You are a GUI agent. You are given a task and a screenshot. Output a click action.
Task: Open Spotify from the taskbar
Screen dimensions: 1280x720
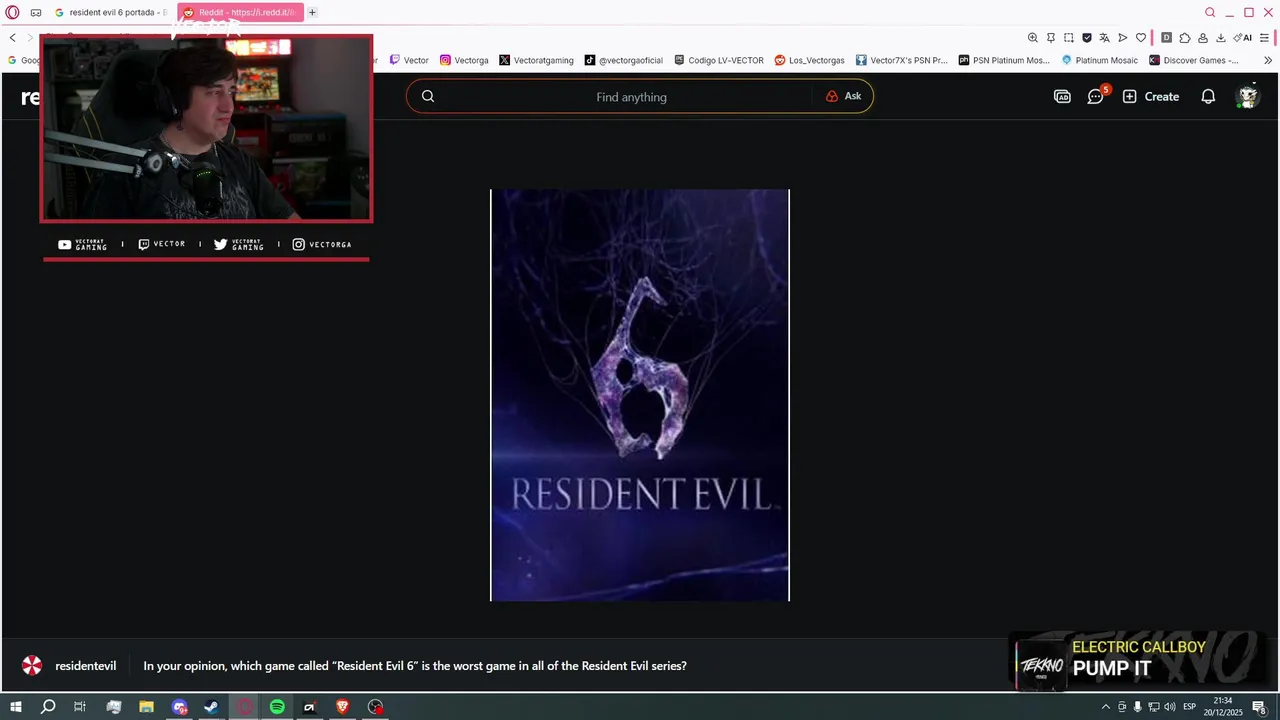(277, 707)
